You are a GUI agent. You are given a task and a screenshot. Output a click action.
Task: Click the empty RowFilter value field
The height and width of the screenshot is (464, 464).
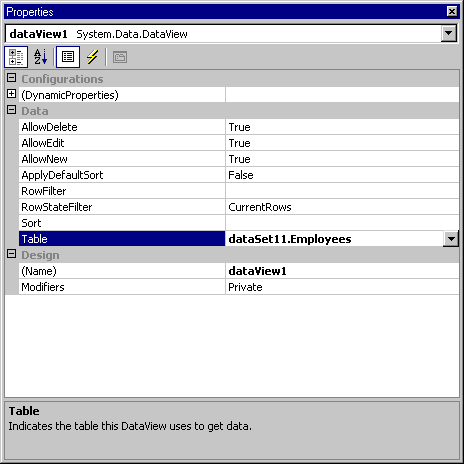(x=342, y=191)
